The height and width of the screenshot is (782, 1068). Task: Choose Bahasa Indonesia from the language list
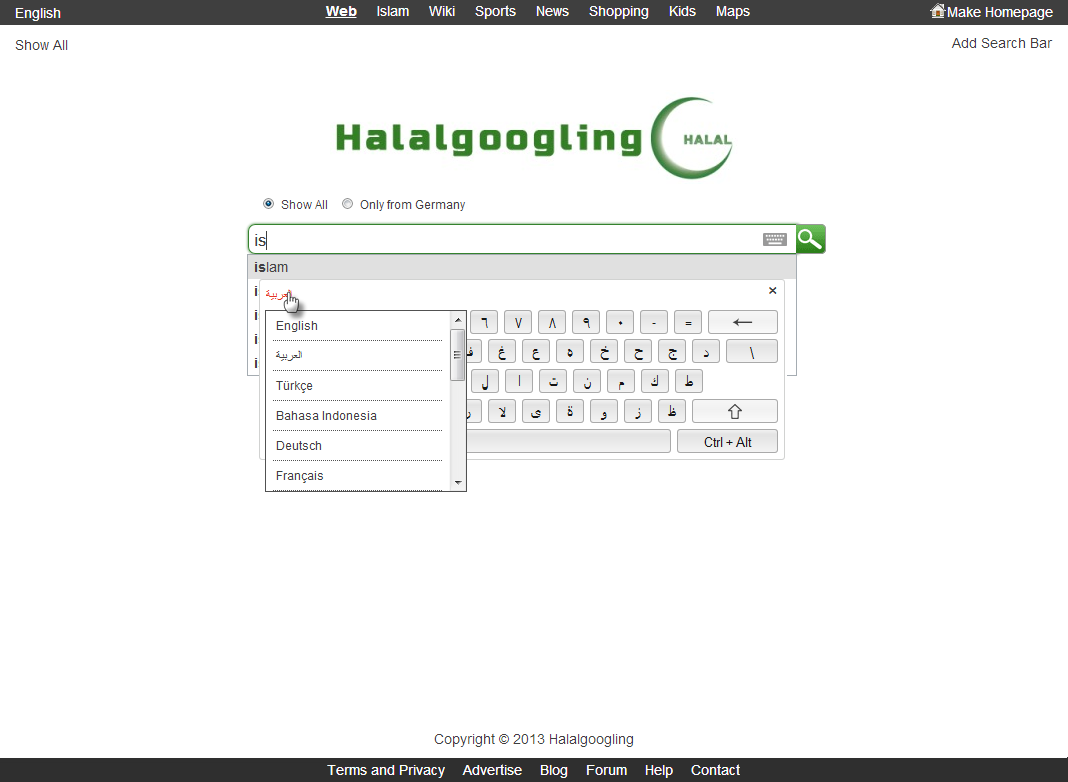coord(358,416)
